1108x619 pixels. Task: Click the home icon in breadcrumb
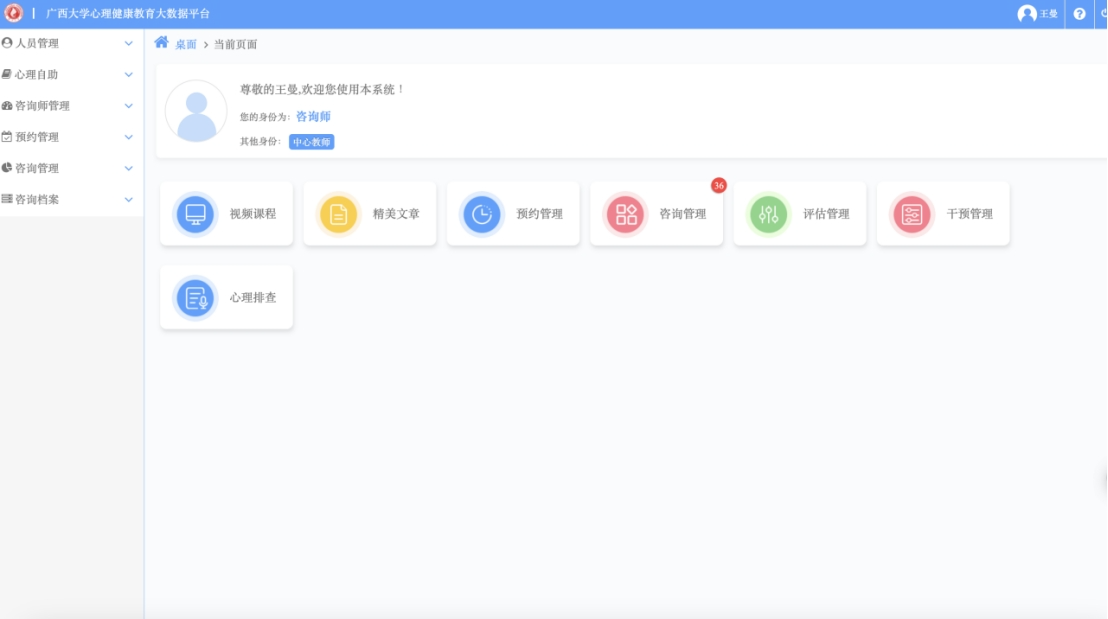click(161, 43)
